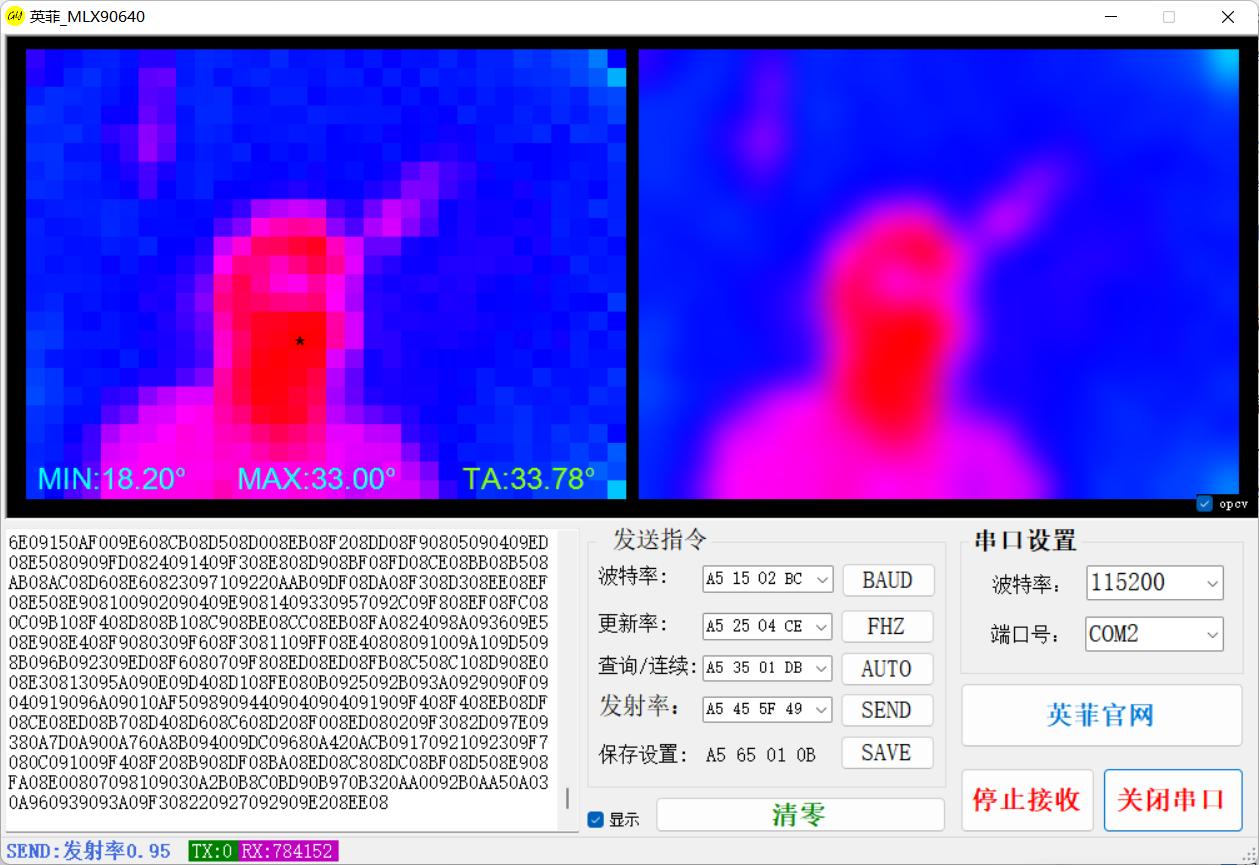Click the star marker on the thermal image
1259x865 pixels.
pyautogui.click(x=298, y=341)
